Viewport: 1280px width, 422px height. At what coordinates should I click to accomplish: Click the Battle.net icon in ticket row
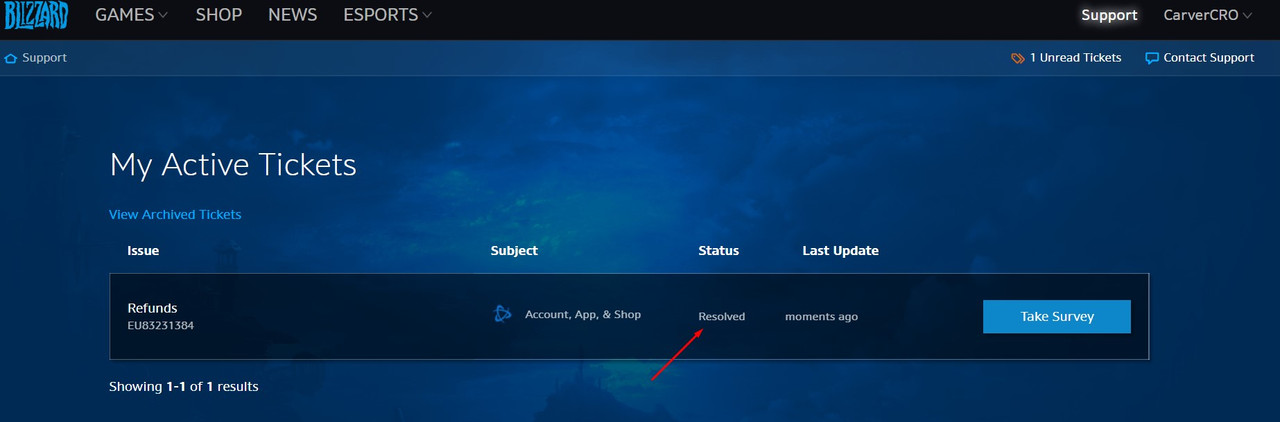503,314
